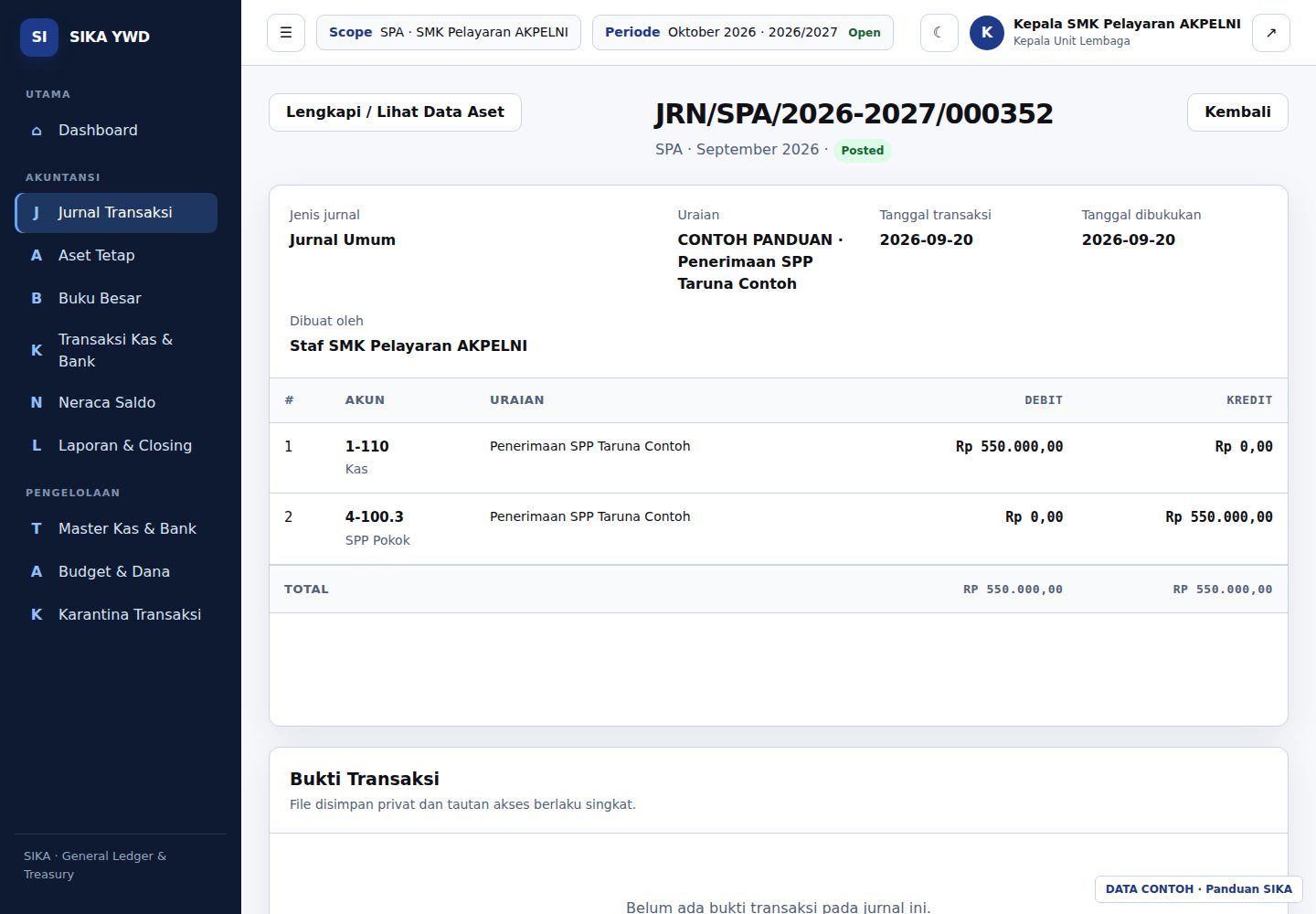Open the Periode Oktober 2026 selector
Viewport: 1316px width, 914px height.
point(743,33)
